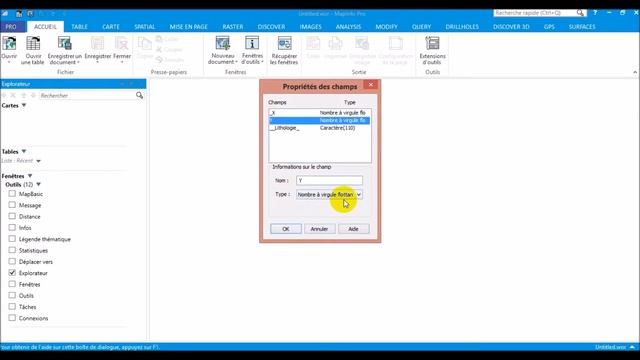Switch to the GPS tab
The height and width of the screenshot is (360, 640).
549,27
